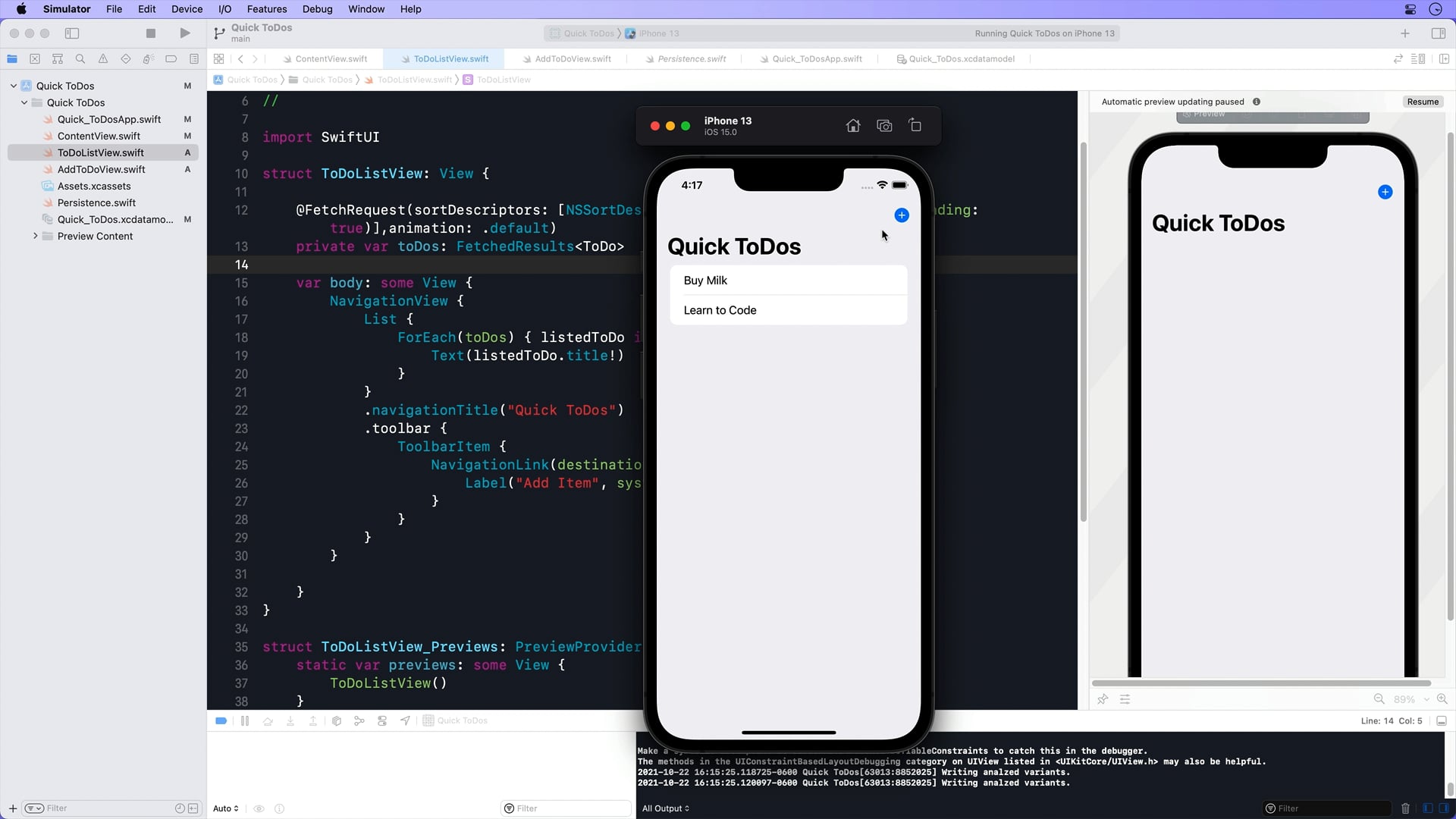Open the Auto variables view dropdown
The height and width of the screenshot is (819, 1456).
pyautogui.click(x=226, y=808)
